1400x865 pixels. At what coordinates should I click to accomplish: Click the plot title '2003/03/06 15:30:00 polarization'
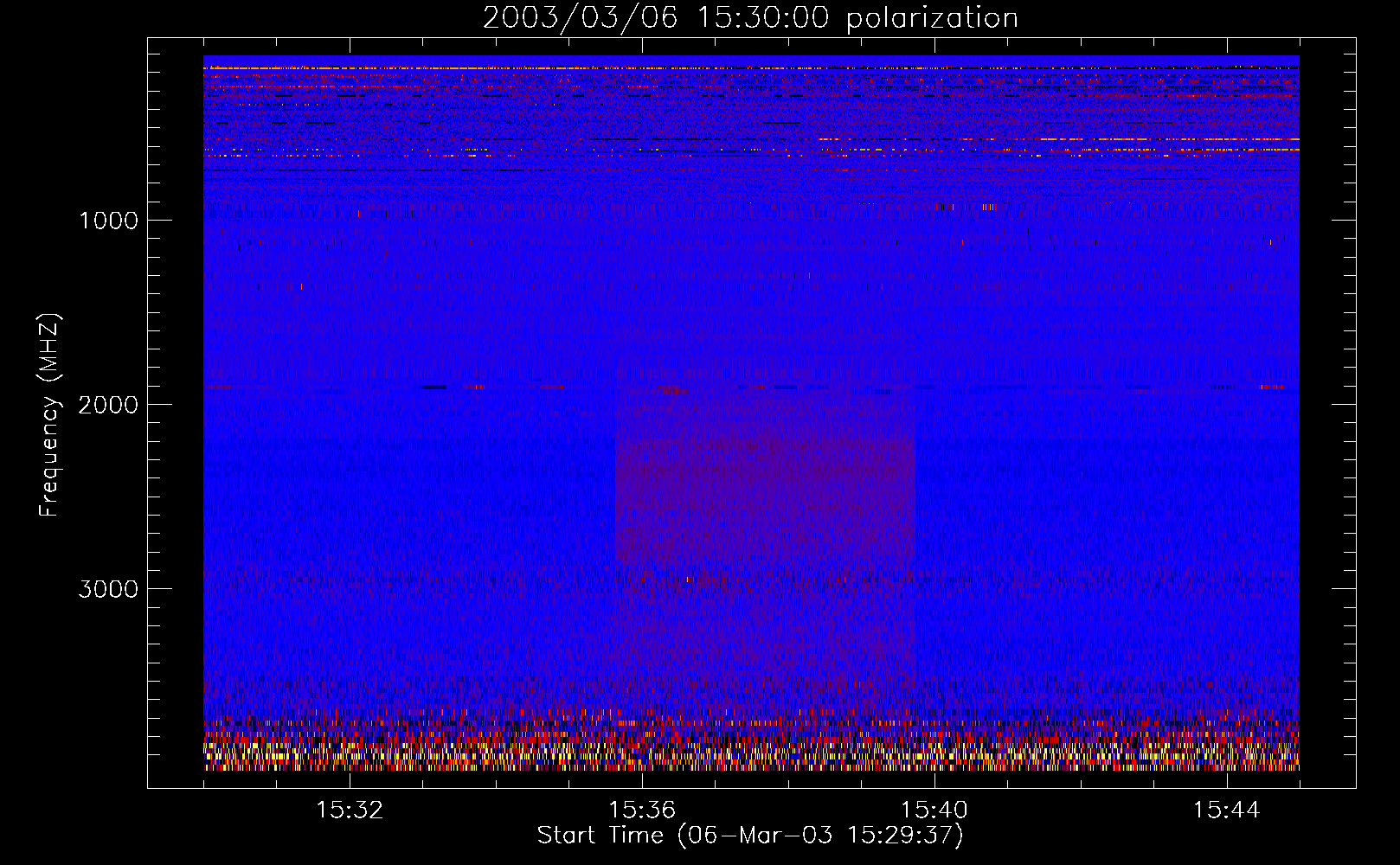tap(750, 18)
